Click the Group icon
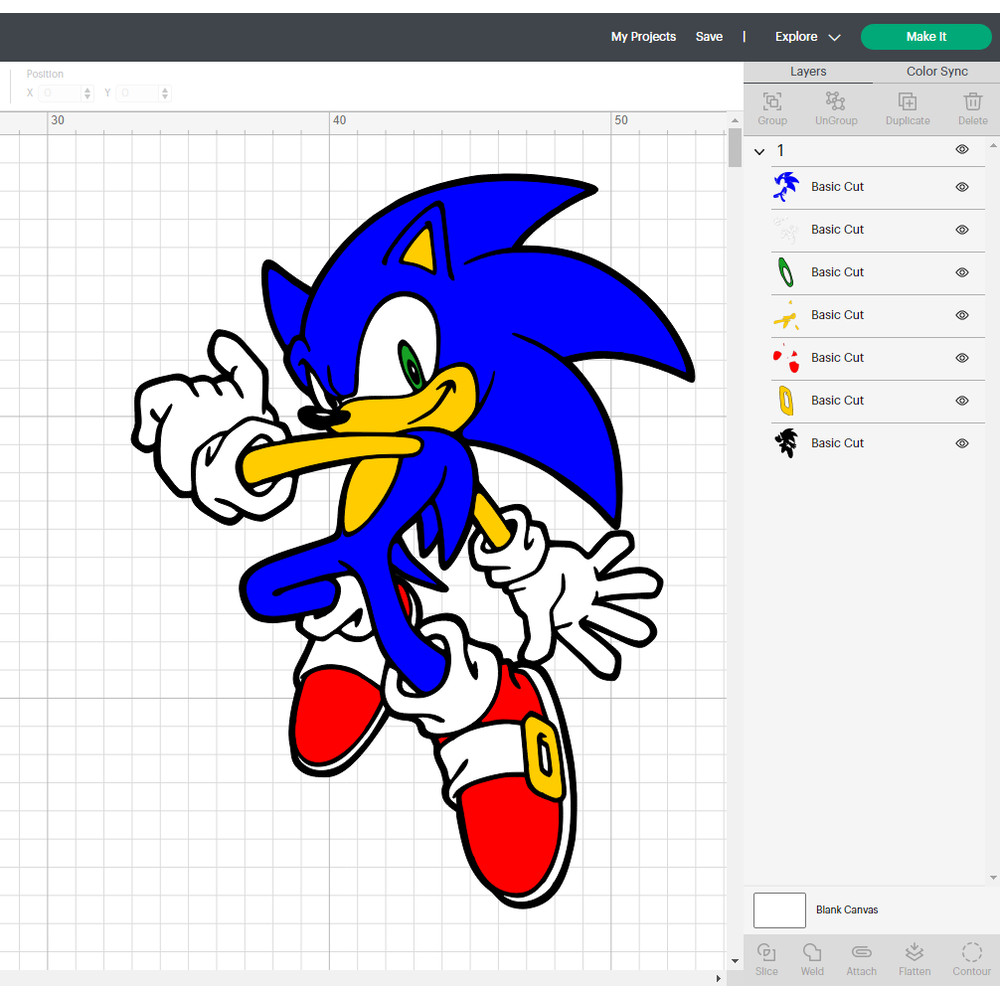 (x=771, y=108)
